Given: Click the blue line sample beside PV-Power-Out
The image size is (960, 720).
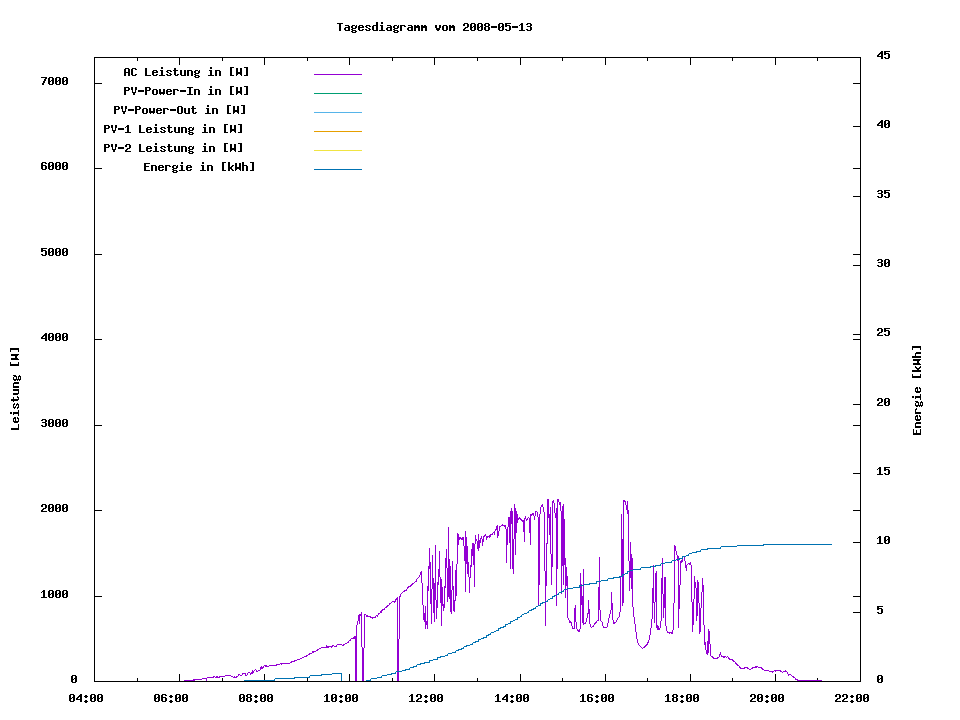Looking at the screenshot, I should [337, 112].
